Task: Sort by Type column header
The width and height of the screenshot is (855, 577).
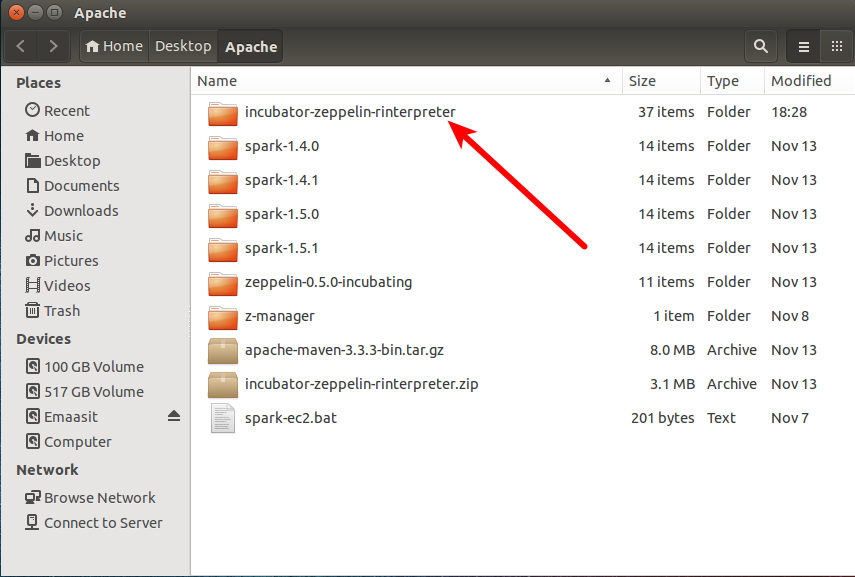Action: (x=732, y=81)
